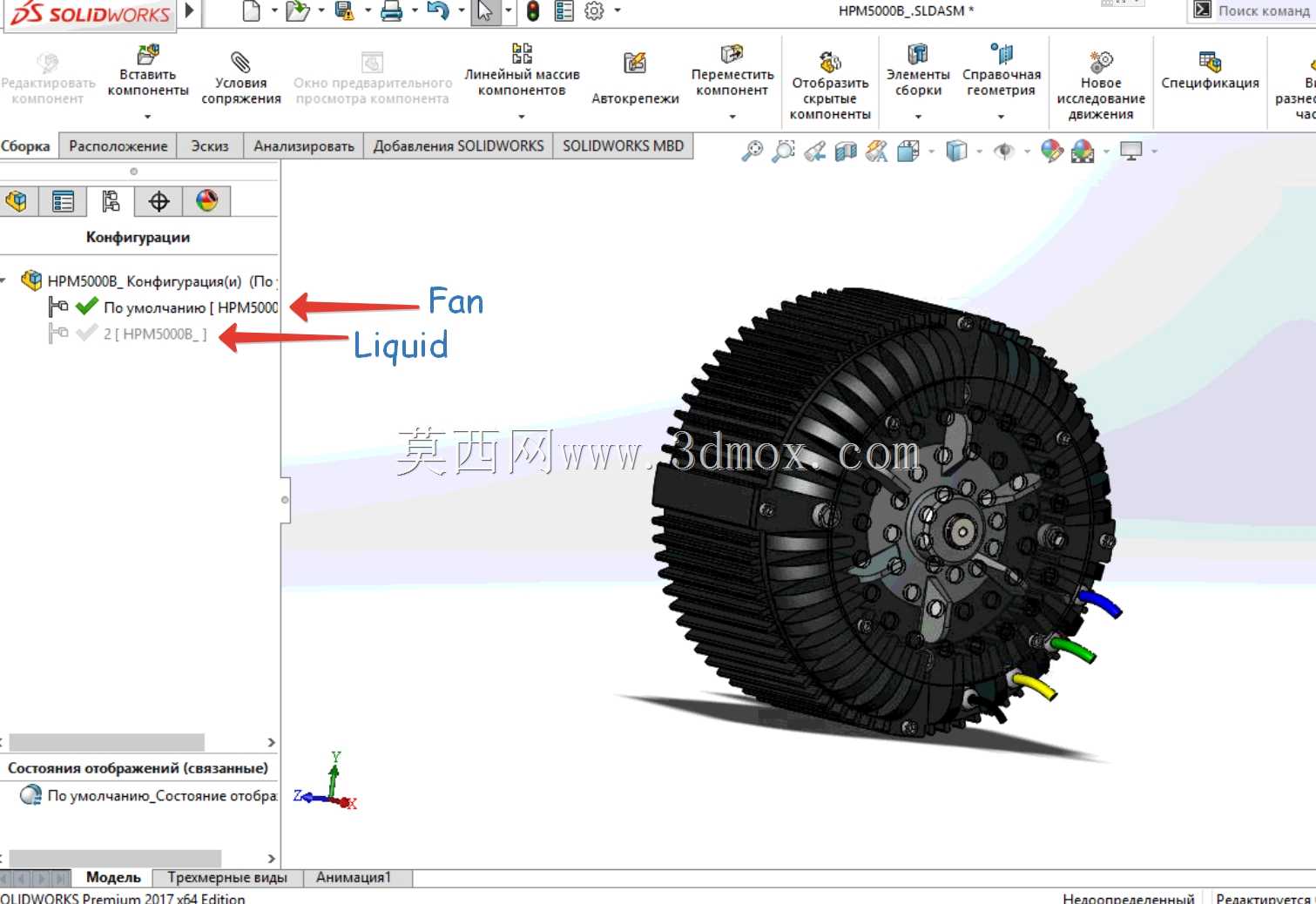Screen dimensions: 1316x904
Task: Switch to the SOLIDWORKS MBD tab
Action: coord(623,146)
